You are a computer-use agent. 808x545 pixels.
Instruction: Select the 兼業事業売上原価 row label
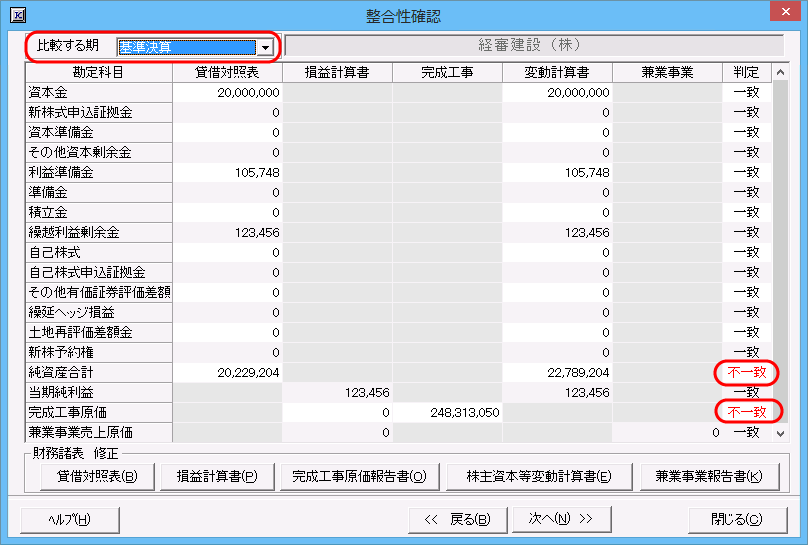click(x=98, y=433)
